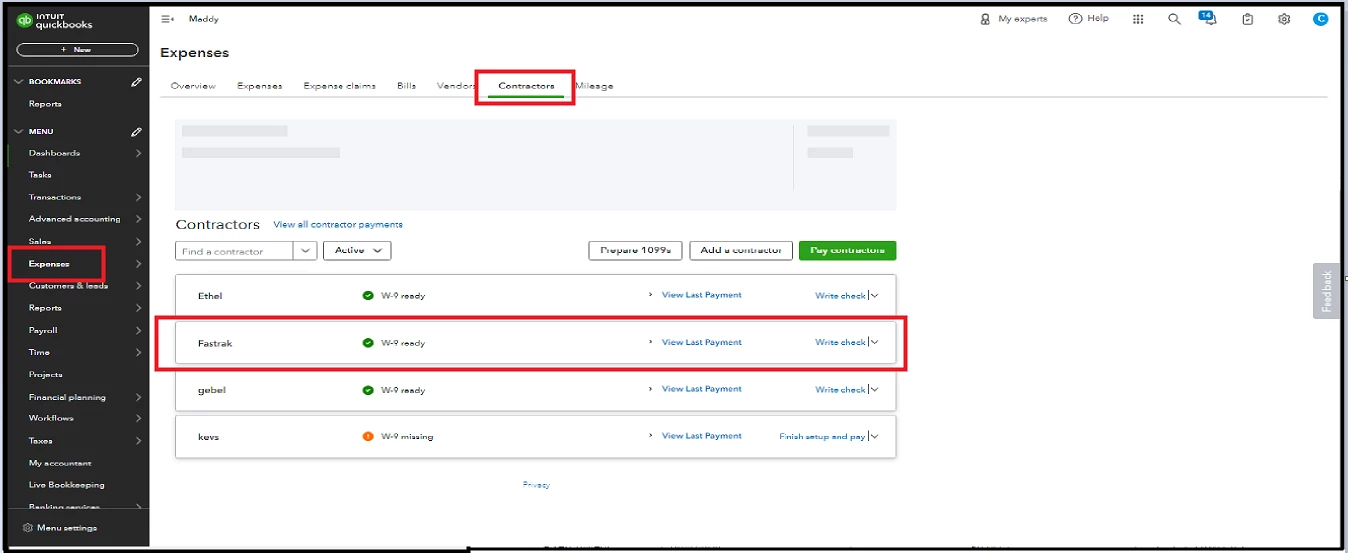This screenshot has height=553, width=1348.
Task: Open Help from the top bar
Action: 1089,19
